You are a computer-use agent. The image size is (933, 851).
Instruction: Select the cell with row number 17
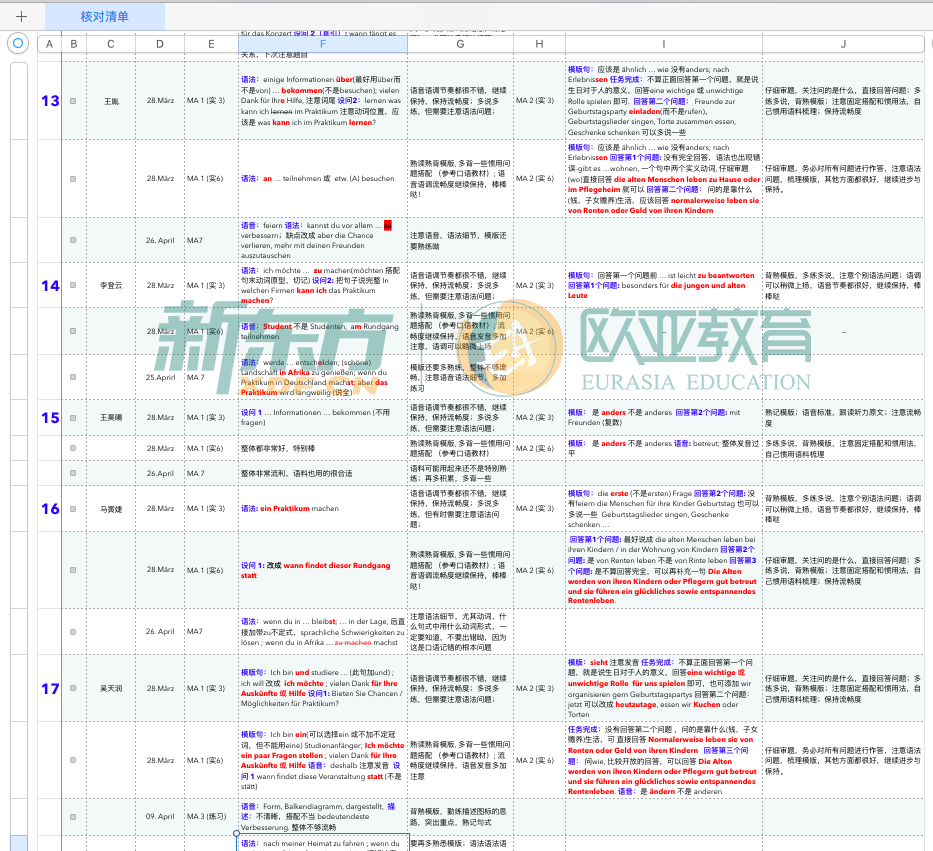coord(50,689)
